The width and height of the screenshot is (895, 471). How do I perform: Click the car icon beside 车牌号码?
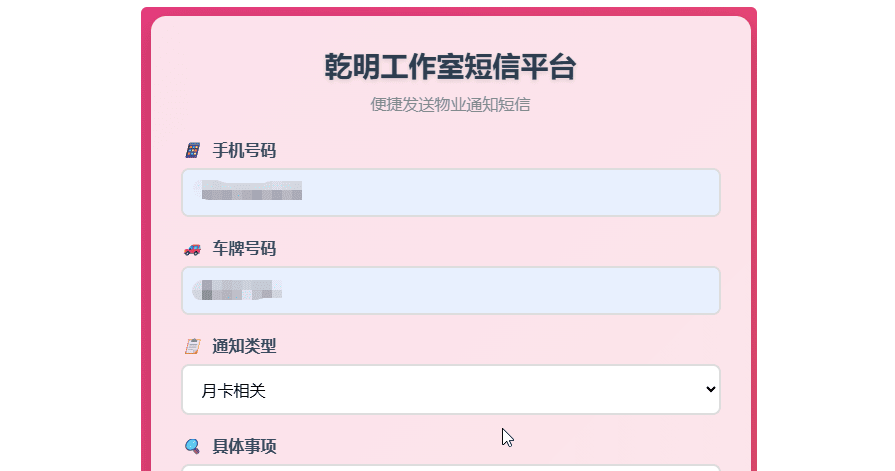coord(193,249)
